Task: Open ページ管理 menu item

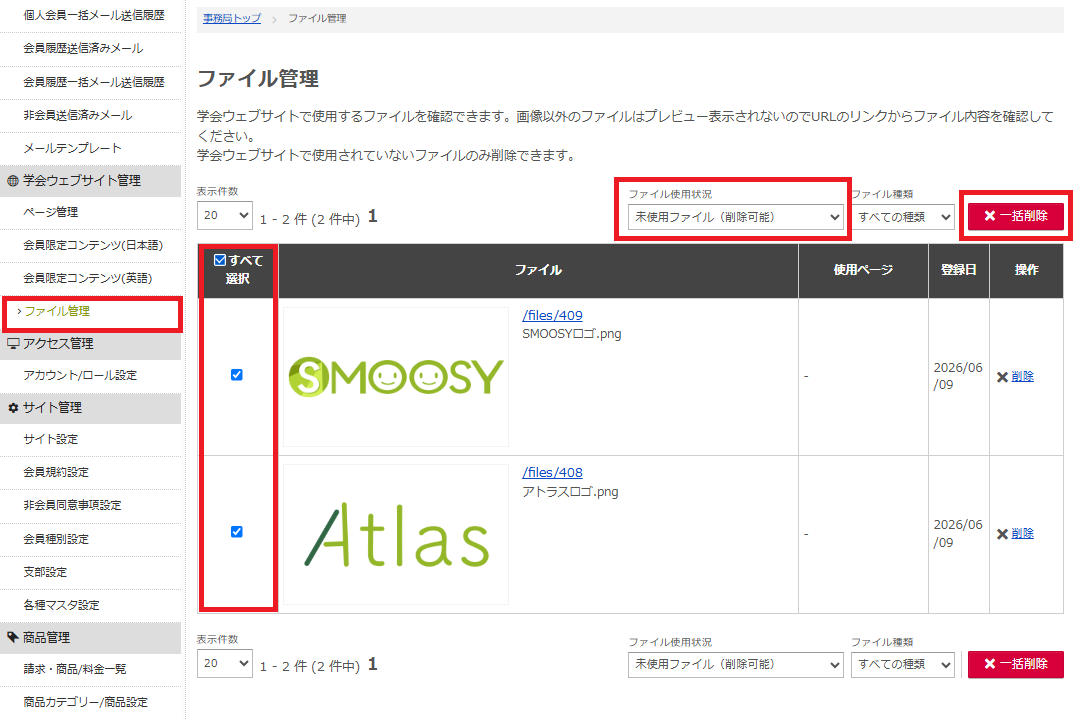Action: (x=50, y=212)
